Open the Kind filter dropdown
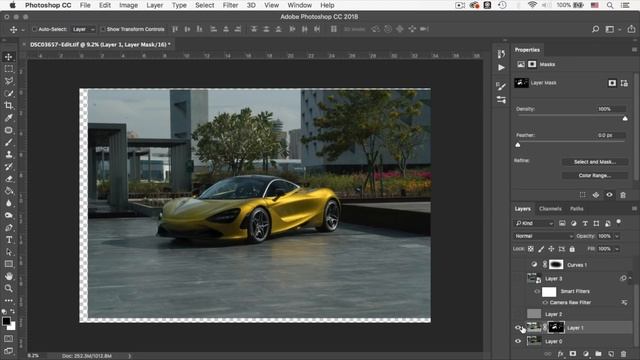This screenshot has width=640, height=360. 534,223
